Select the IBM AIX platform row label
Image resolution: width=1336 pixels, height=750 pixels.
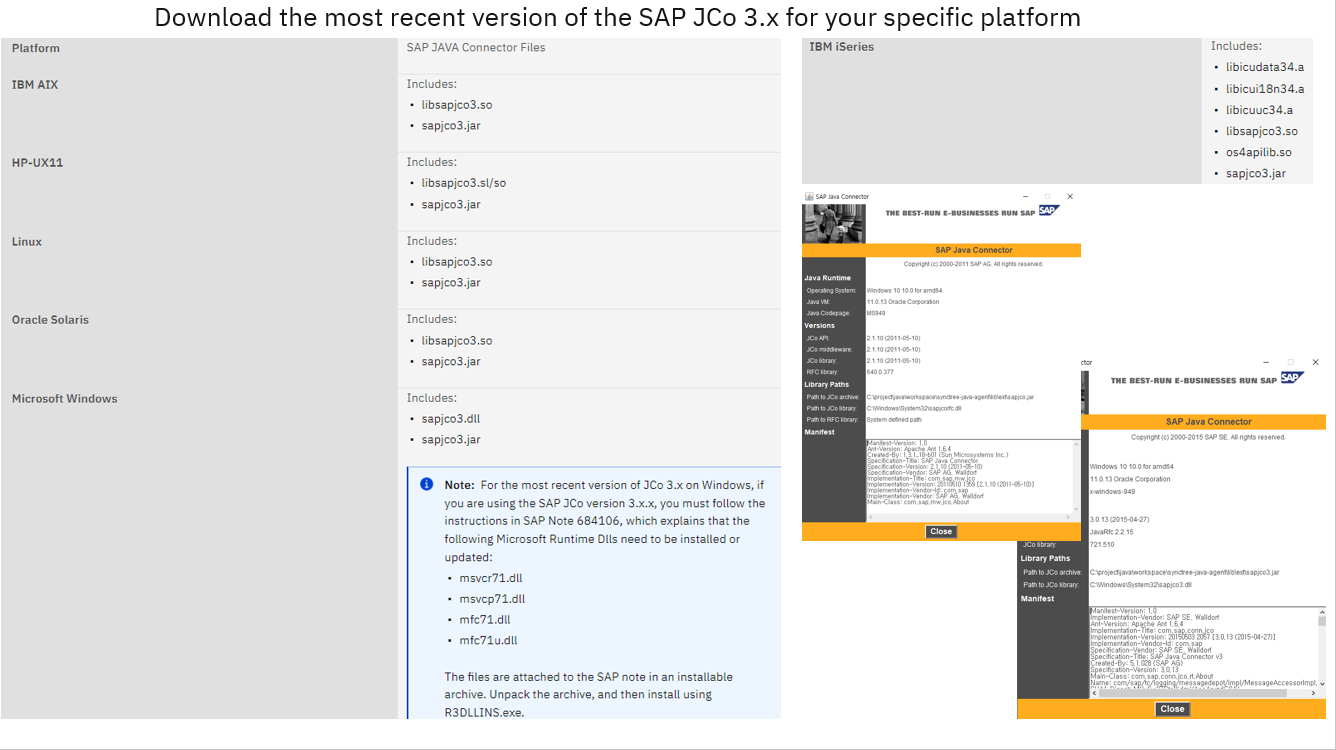coord(35,85)
